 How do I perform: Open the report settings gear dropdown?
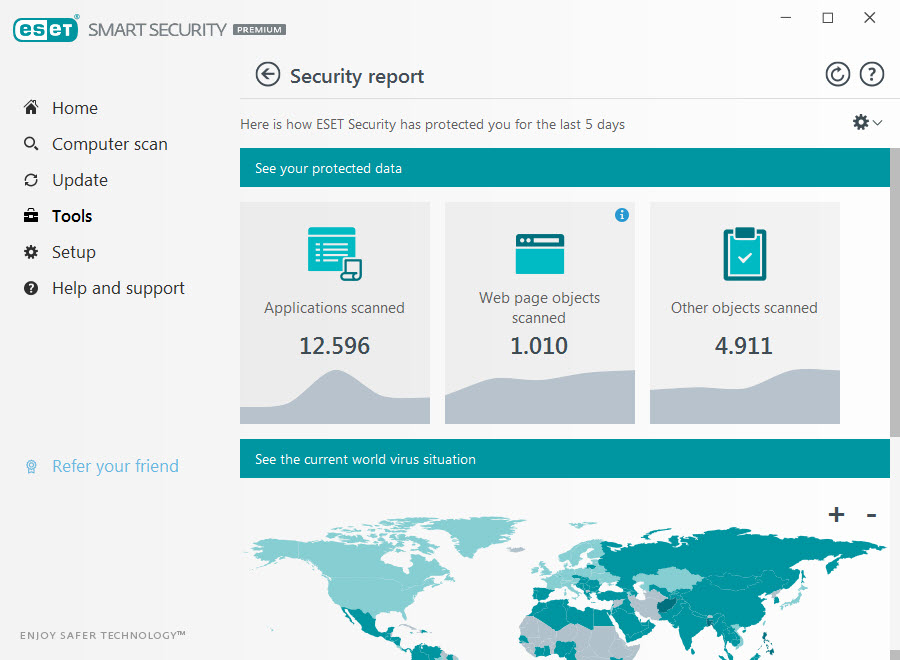tap(867, 122)
